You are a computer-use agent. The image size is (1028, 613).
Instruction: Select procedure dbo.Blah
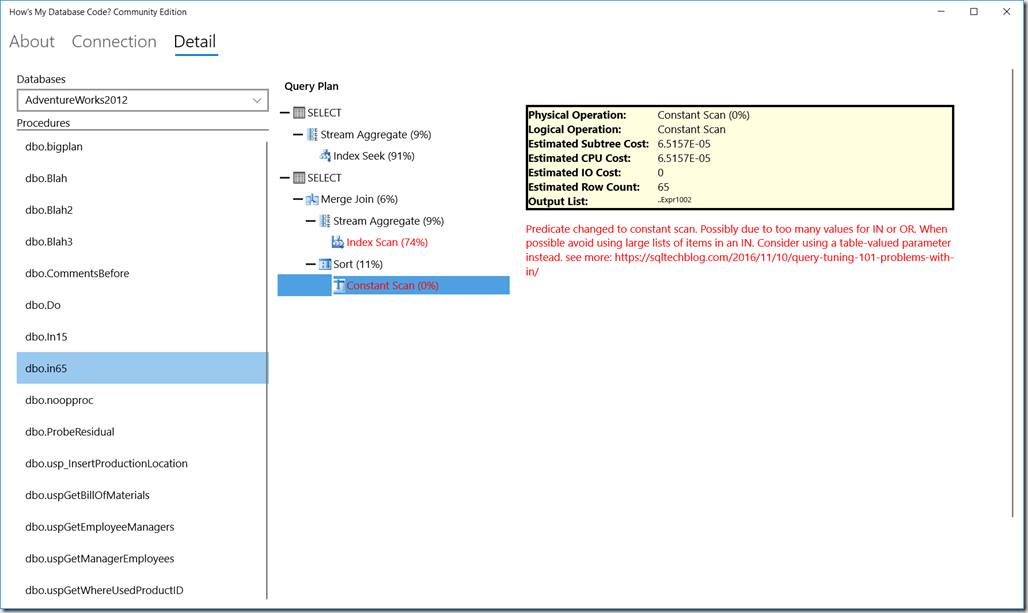tap(142, 178)
